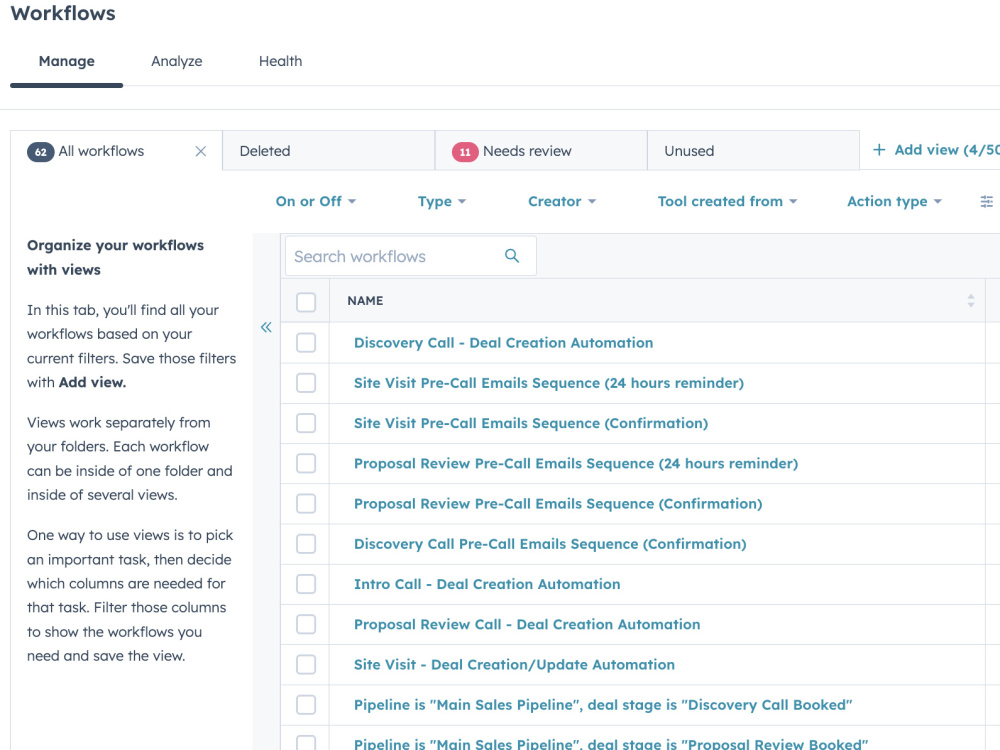
Task: Click the 11 Needs review count badge
Action: pos(465,152)
